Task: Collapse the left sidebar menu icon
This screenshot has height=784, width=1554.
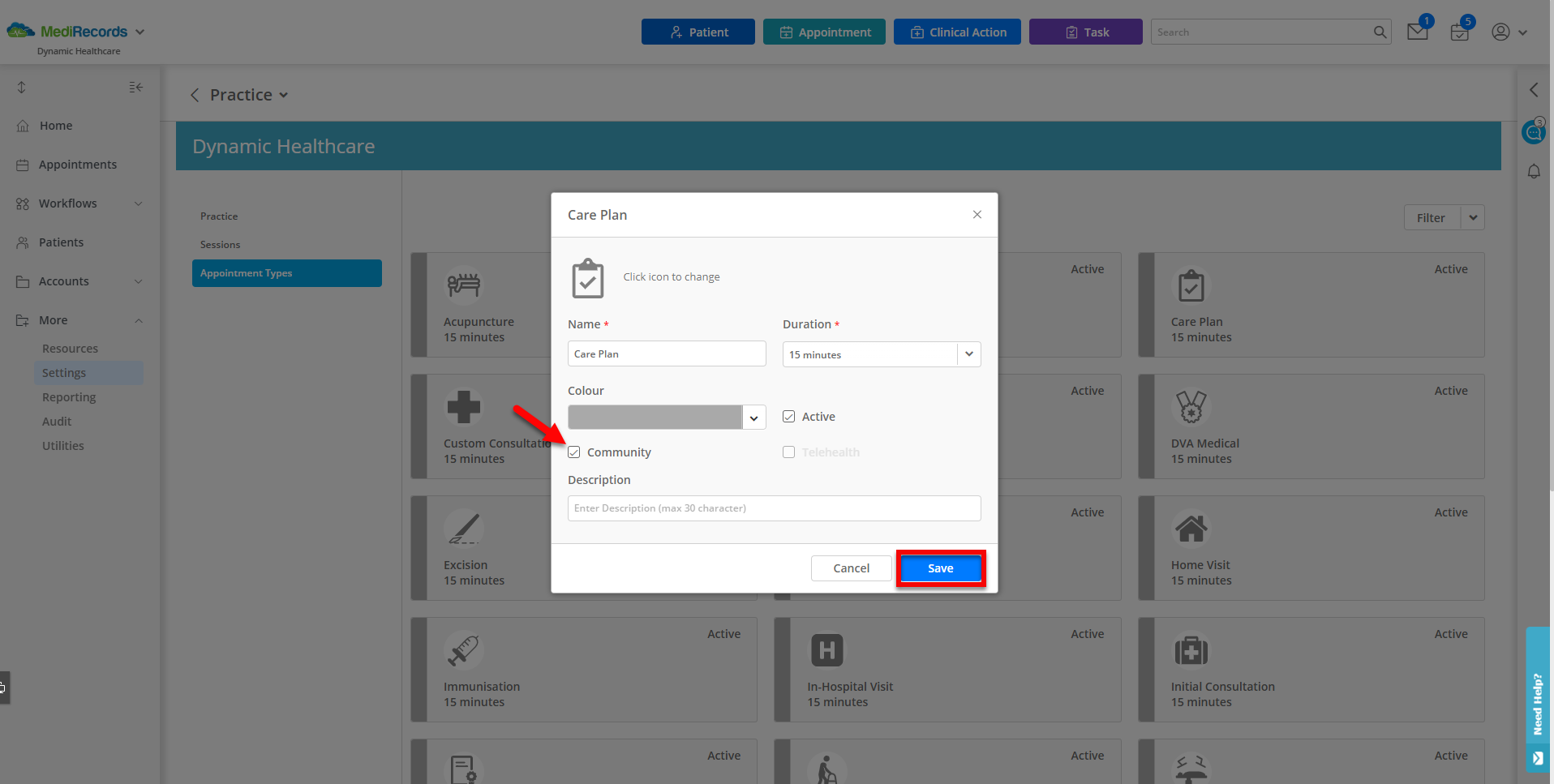Action: point(135,87)
